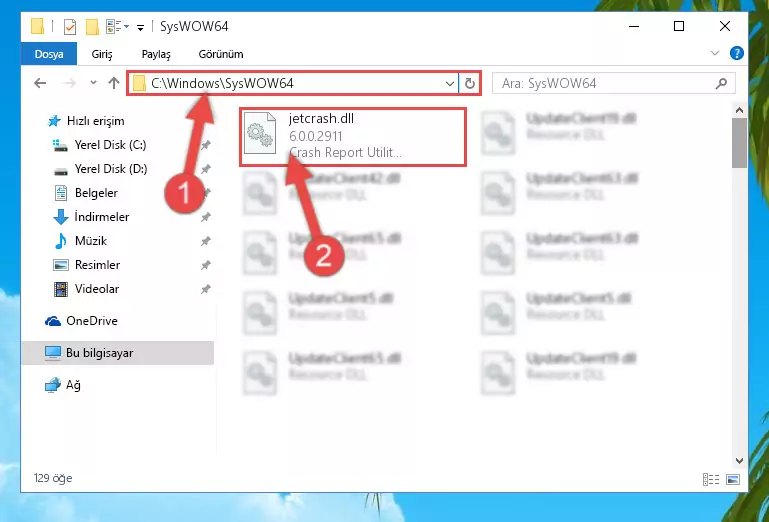Click the Properties quick access toolbar icon
This screenshot has height=522, width=769.
pos(70,26)
